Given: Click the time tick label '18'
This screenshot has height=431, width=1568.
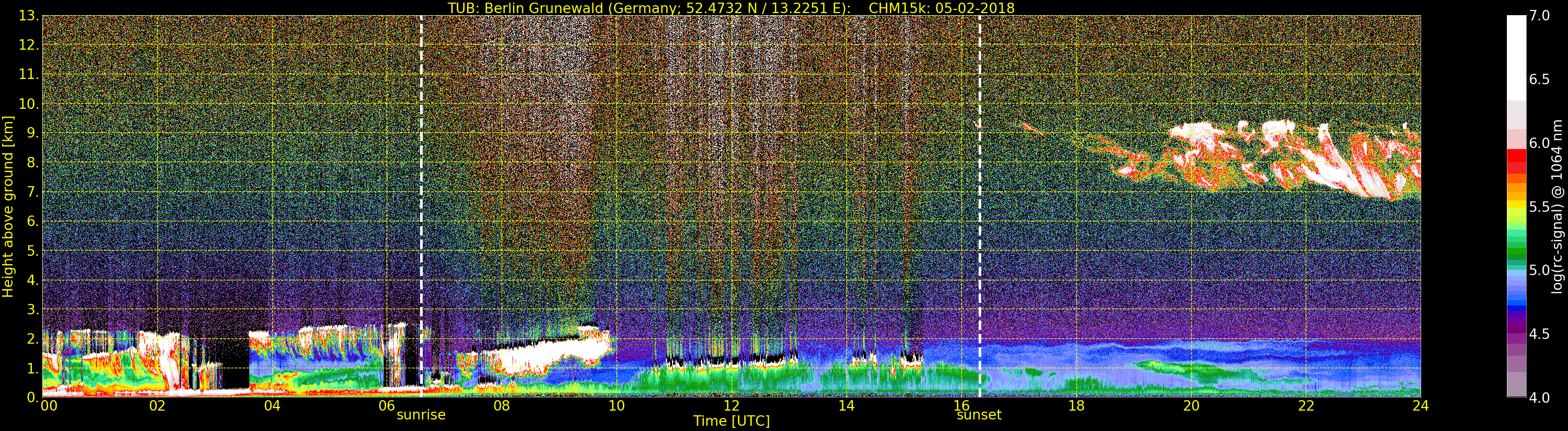Looking at the screenshot, I should point(1076,406).
